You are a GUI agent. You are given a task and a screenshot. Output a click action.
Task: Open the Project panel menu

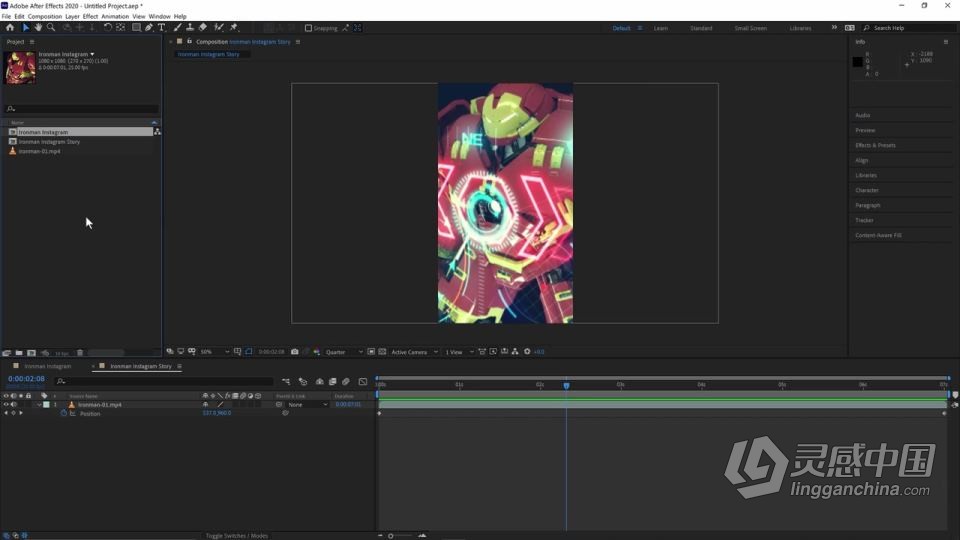32,42
